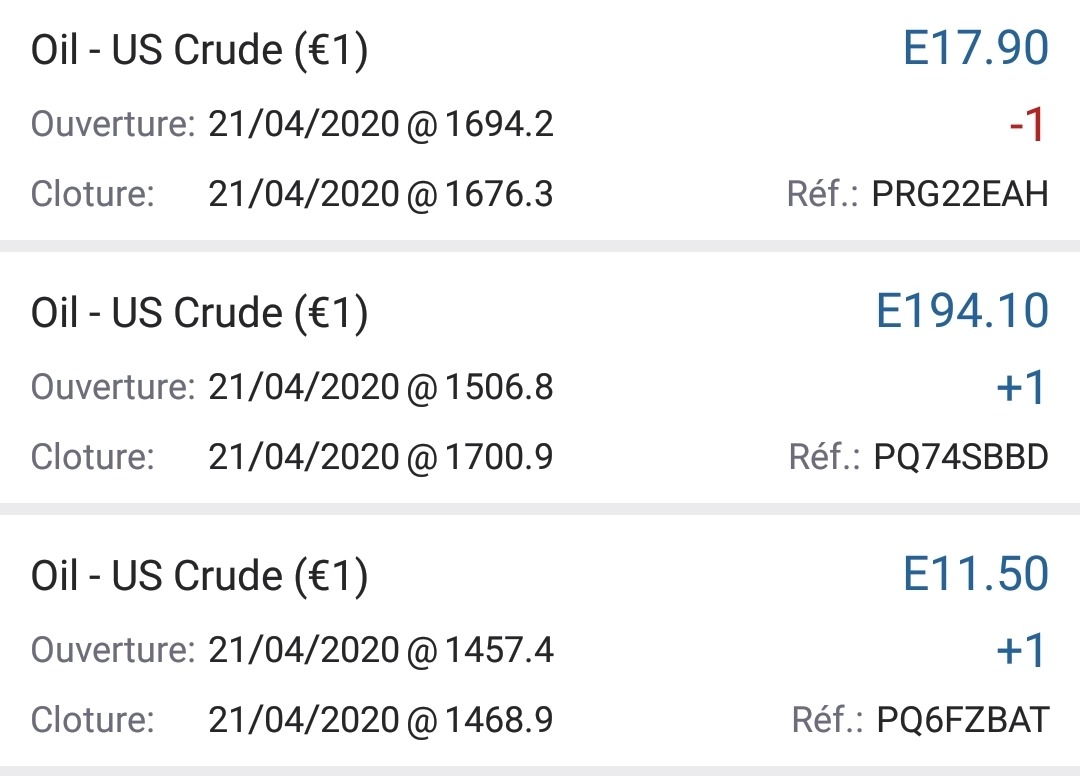Viewport: 1080px width, 776px height.
Task: Click the opening price 1457.4 line
Action: [x=380, y=651]
